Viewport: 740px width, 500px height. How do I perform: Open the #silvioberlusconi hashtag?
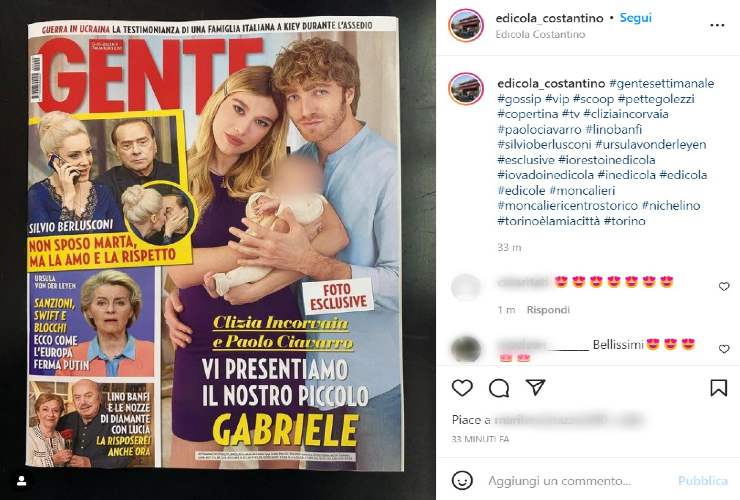[544, 144]
